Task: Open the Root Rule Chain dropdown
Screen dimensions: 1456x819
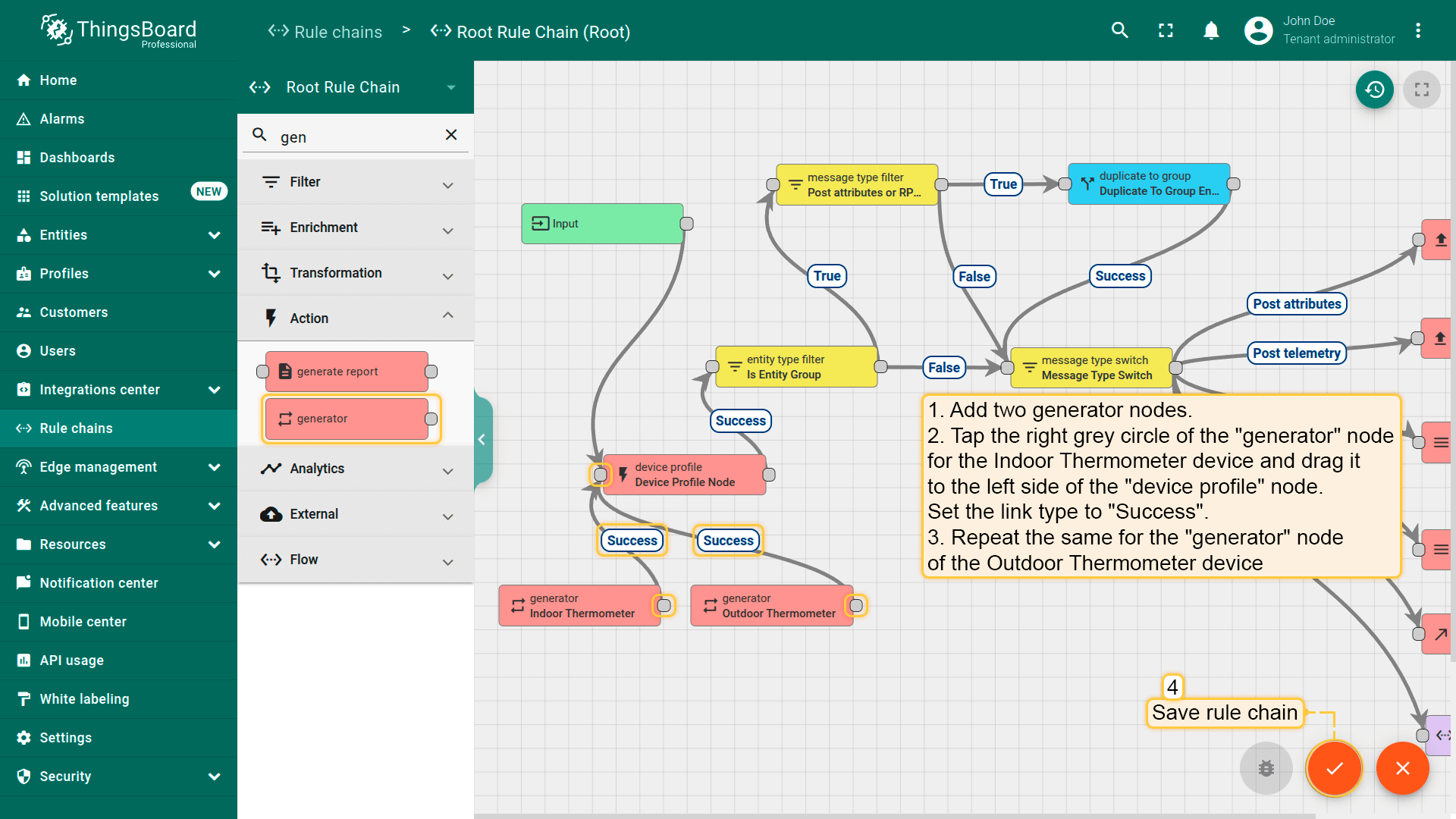Action: [451, 87]
